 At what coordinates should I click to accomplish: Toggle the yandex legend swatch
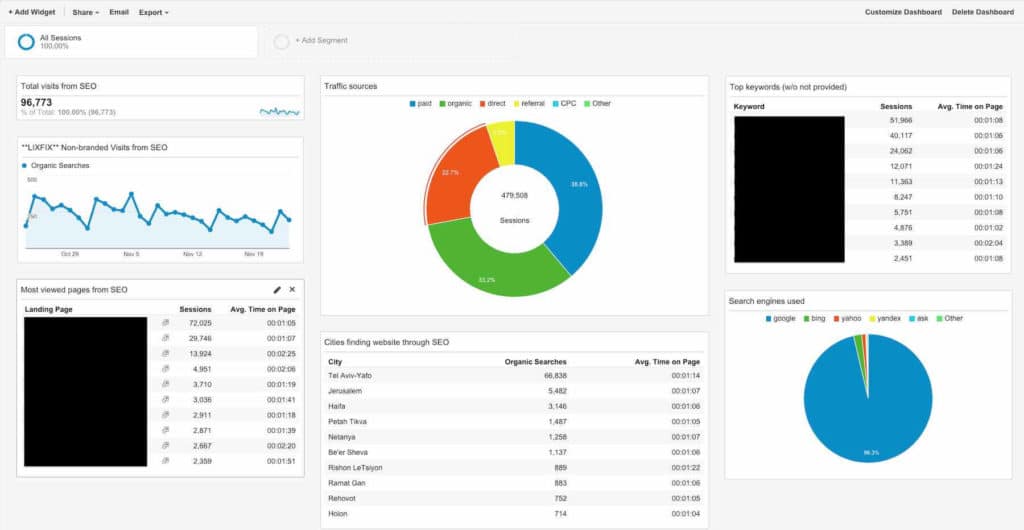click(x=872, y=319)
